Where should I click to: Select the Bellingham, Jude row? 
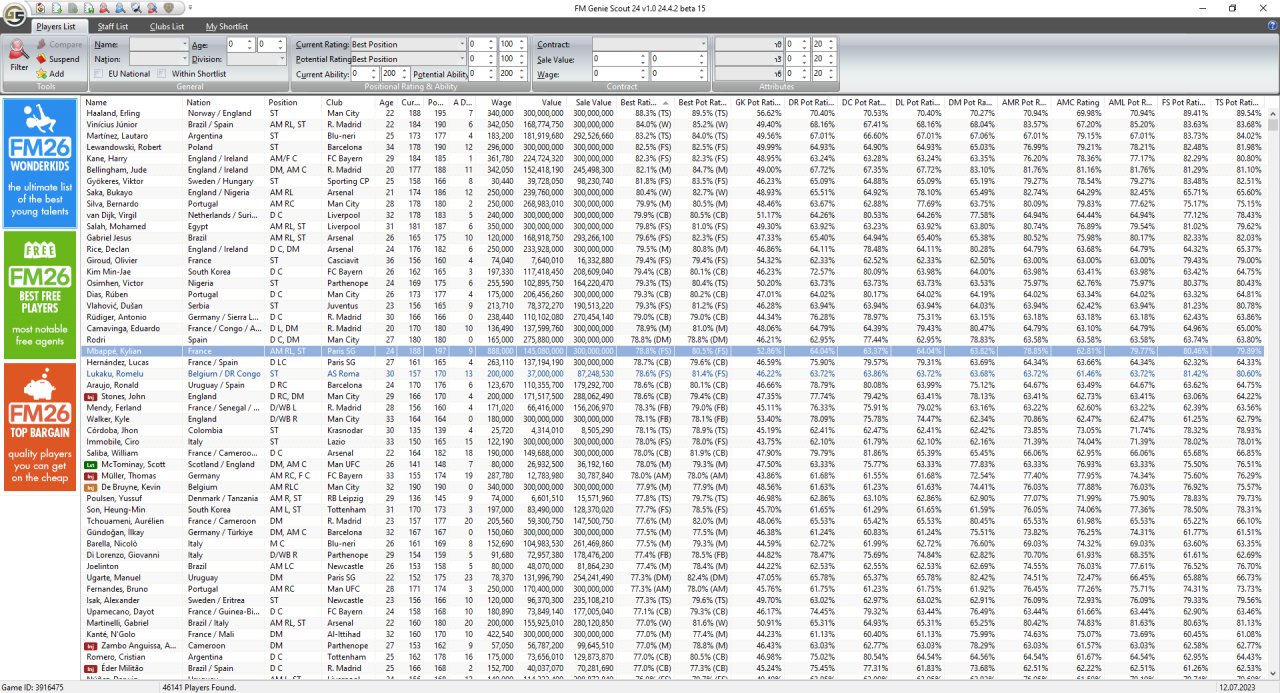click(x=674, y=170)
